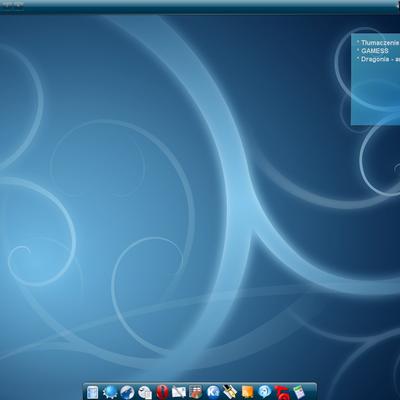400x400 pixels.
Task: Open the fountain pen writer dock icon
Action: (x=230, y=392)
